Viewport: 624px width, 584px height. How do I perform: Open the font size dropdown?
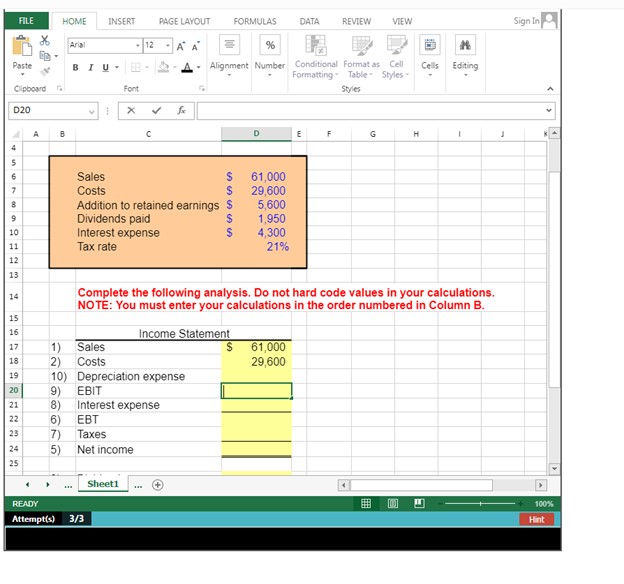pos(168,45)
